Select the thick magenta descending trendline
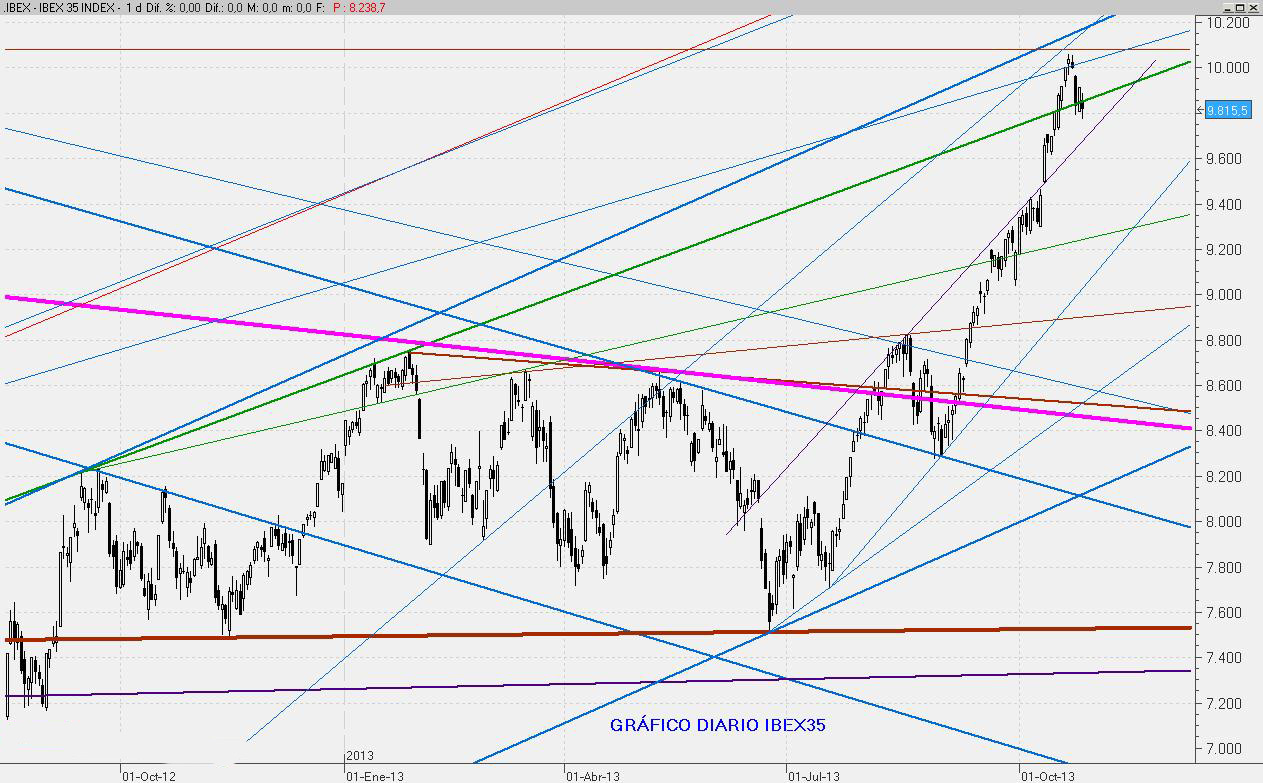The height and width of the screenshot is (783, 1263). [x=300, y=326]
